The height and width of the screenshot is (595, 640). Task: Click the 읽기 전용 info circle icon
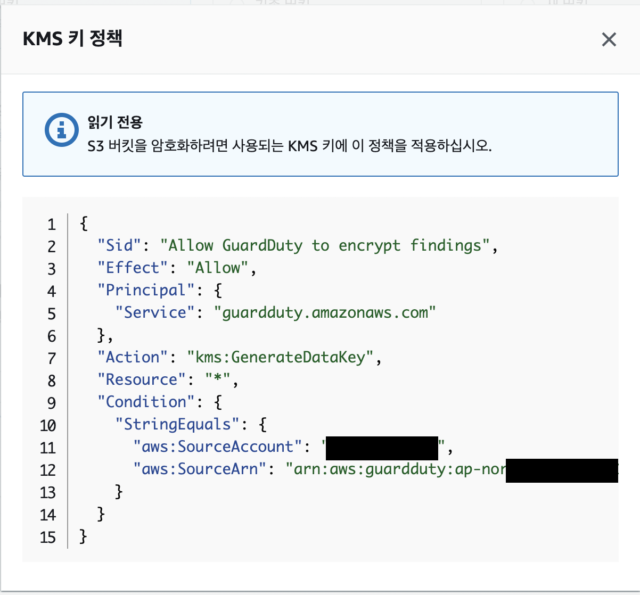pyautogui.click(x=62, y=130)
